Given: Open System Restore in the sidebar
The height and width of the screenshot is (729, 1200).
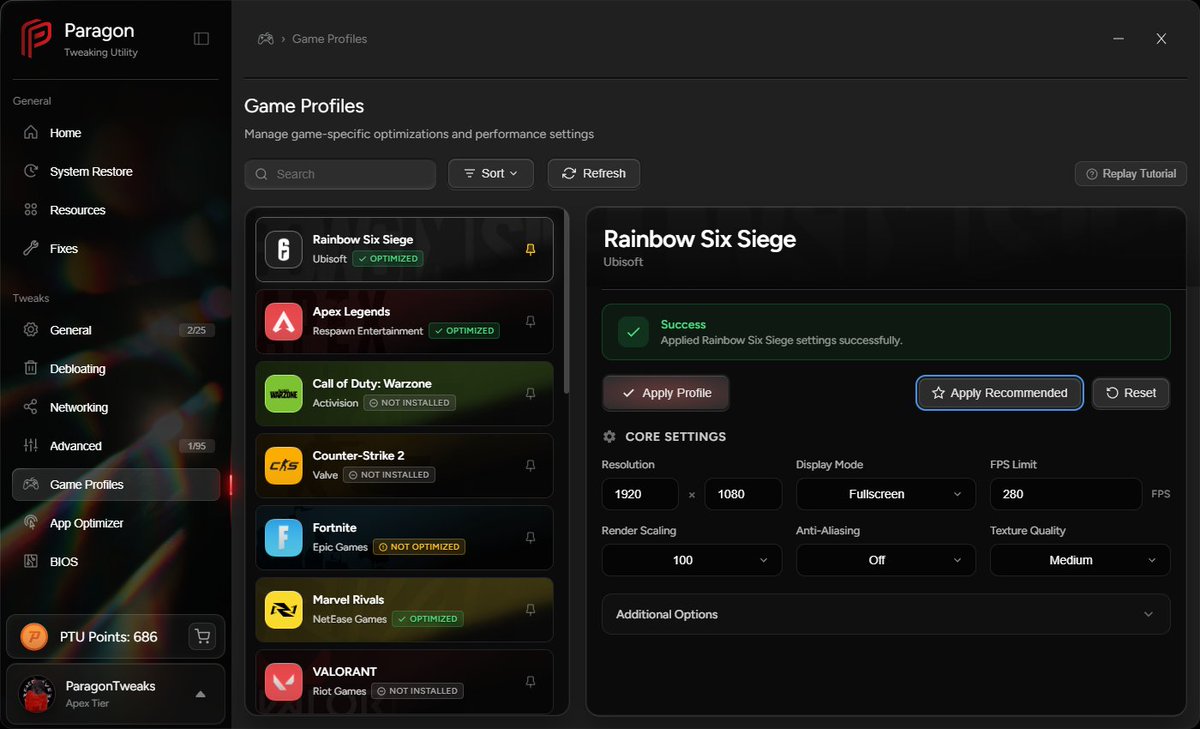Looking at the screenshot, I should click(x=116, y=171).
